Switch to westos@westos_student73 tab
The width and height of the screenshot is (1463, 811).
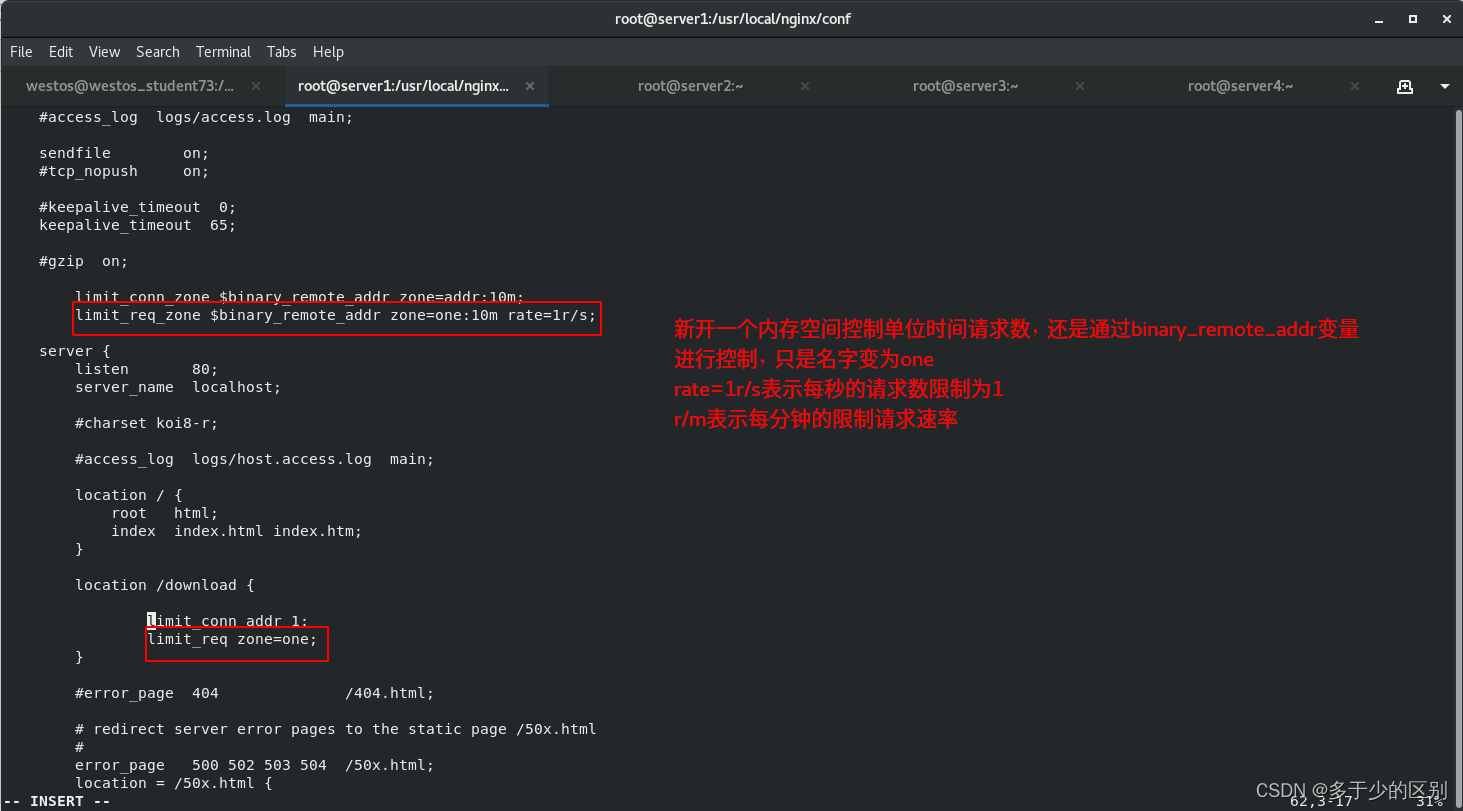[x=130, y=86]
